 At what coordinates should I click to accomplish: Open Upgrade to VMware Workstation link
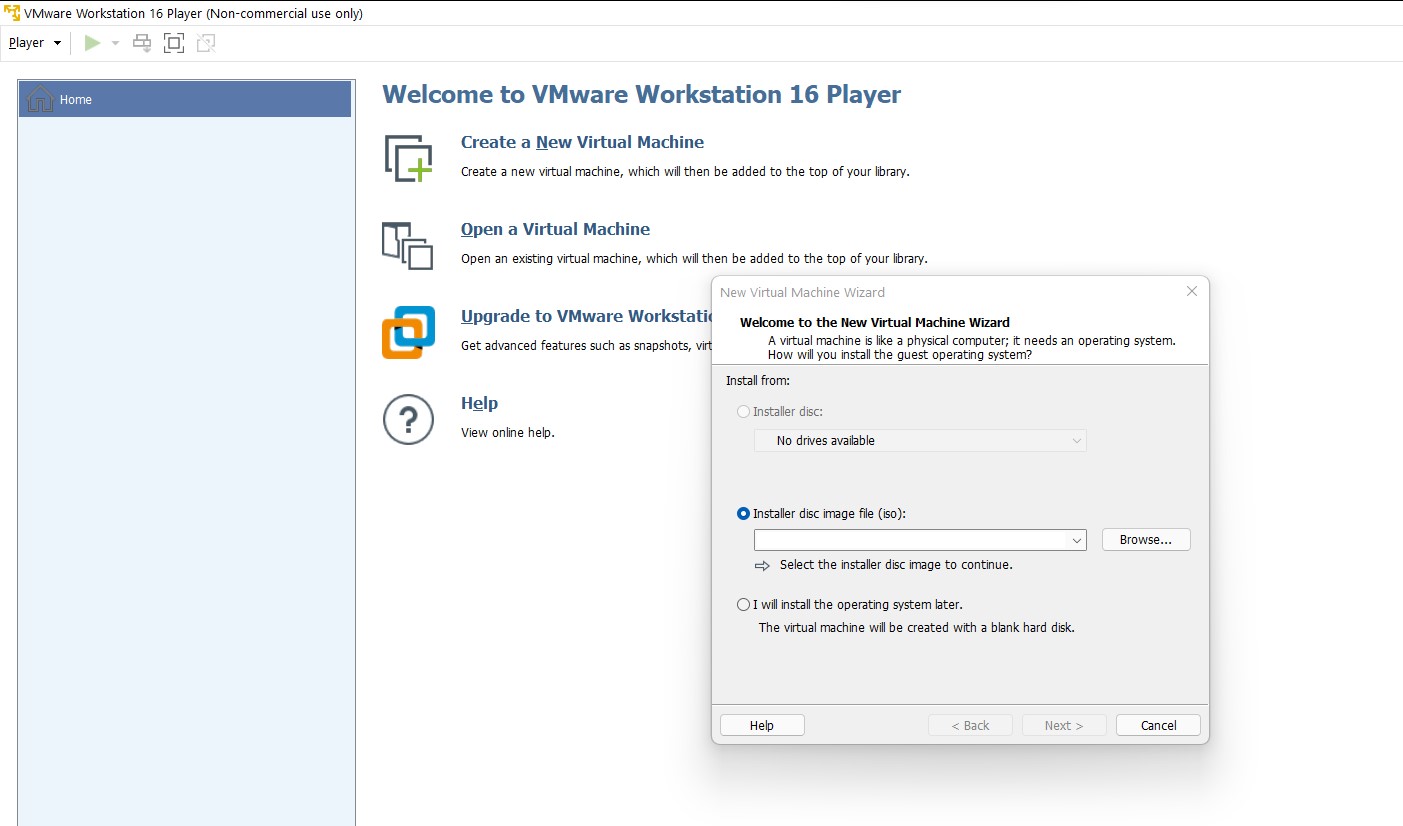coord(586,316)
